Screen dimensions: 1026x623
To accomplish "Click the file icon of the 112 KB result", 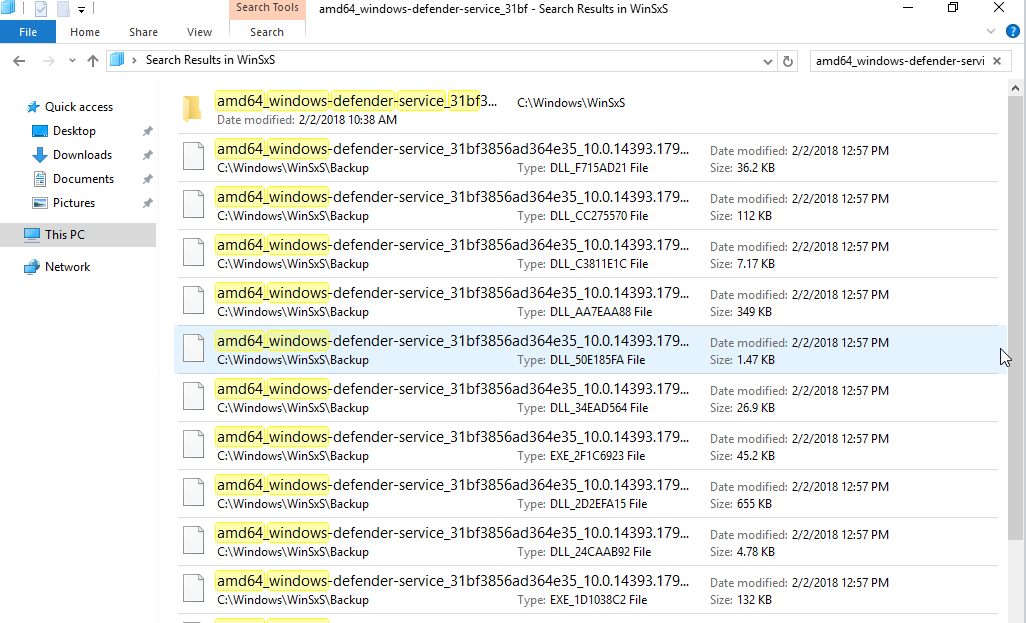I will [x=193, y=204].
